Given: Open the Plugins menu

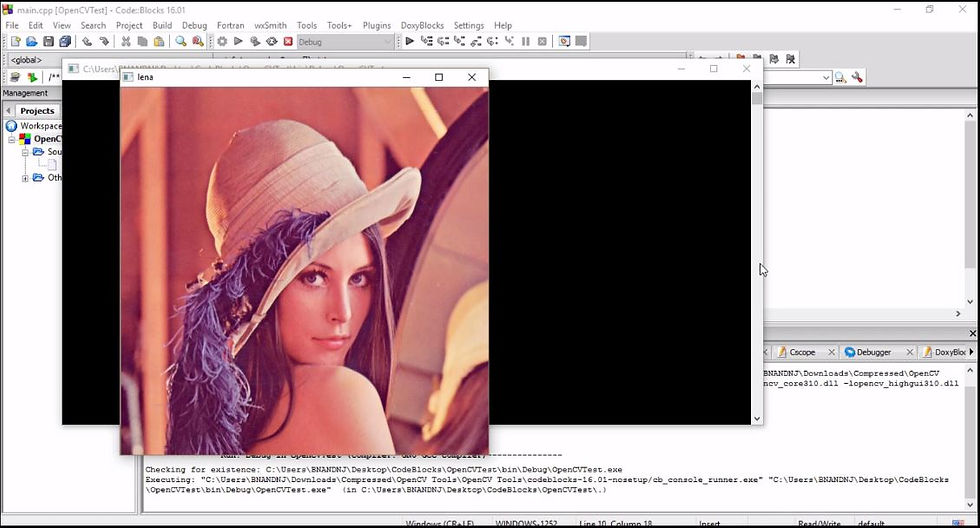Looking at the screenshot, I should point(376,26).
